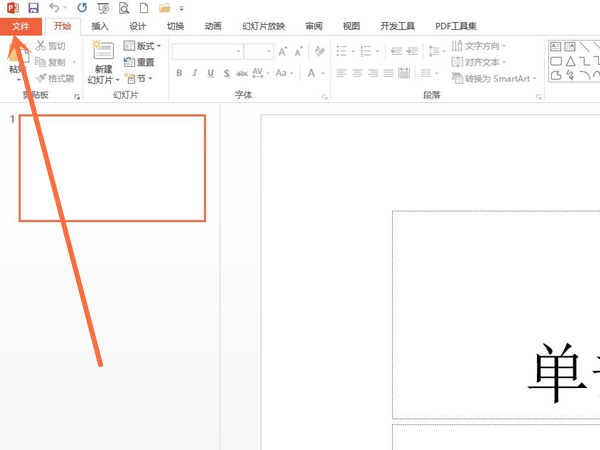Click the open folder icon
The width and height of the screenshot is (600, 450).
click(x=165, y=8)
